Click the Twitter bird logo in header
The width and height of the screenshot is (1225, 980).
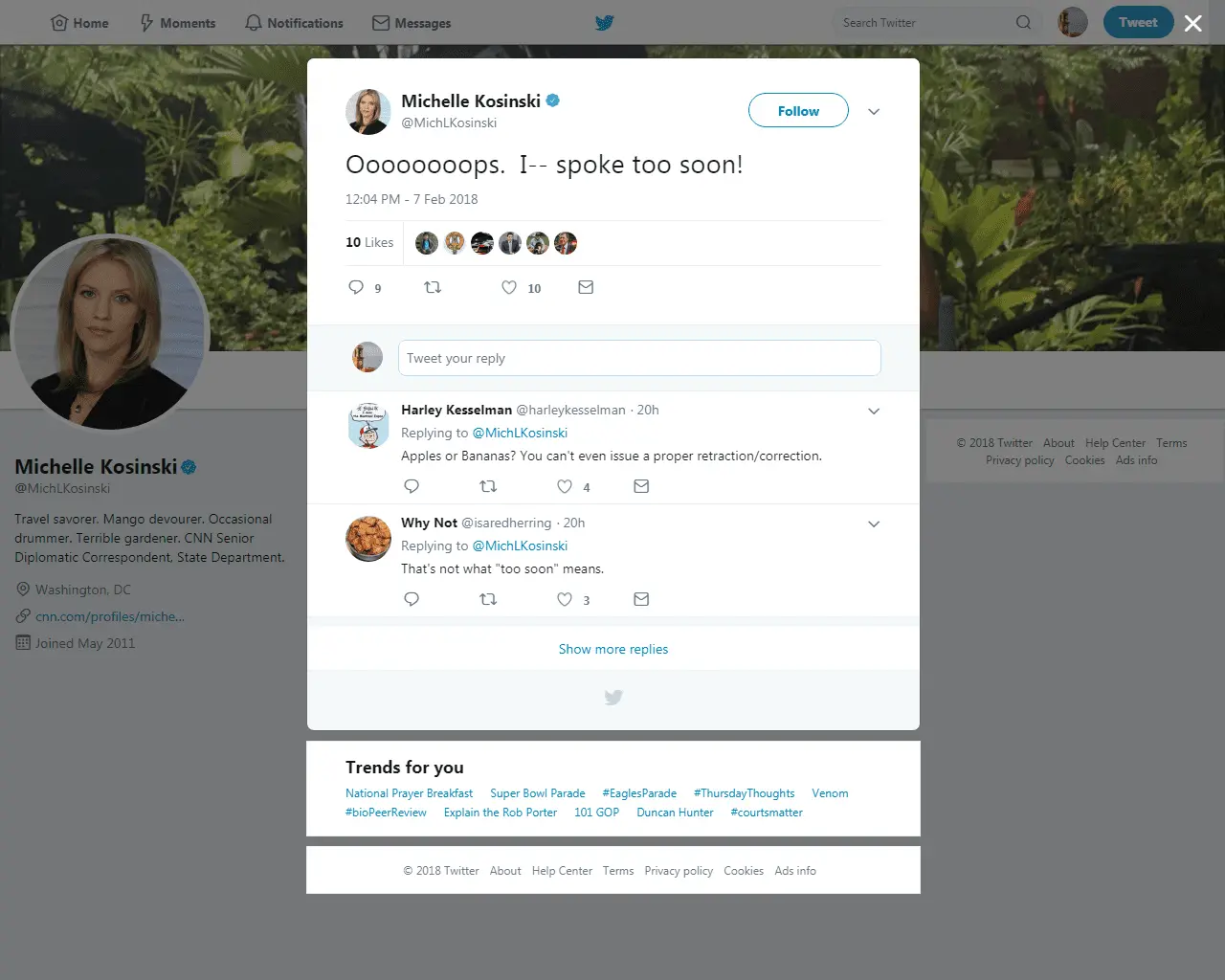pyautogui.click(x=605, y=22)
